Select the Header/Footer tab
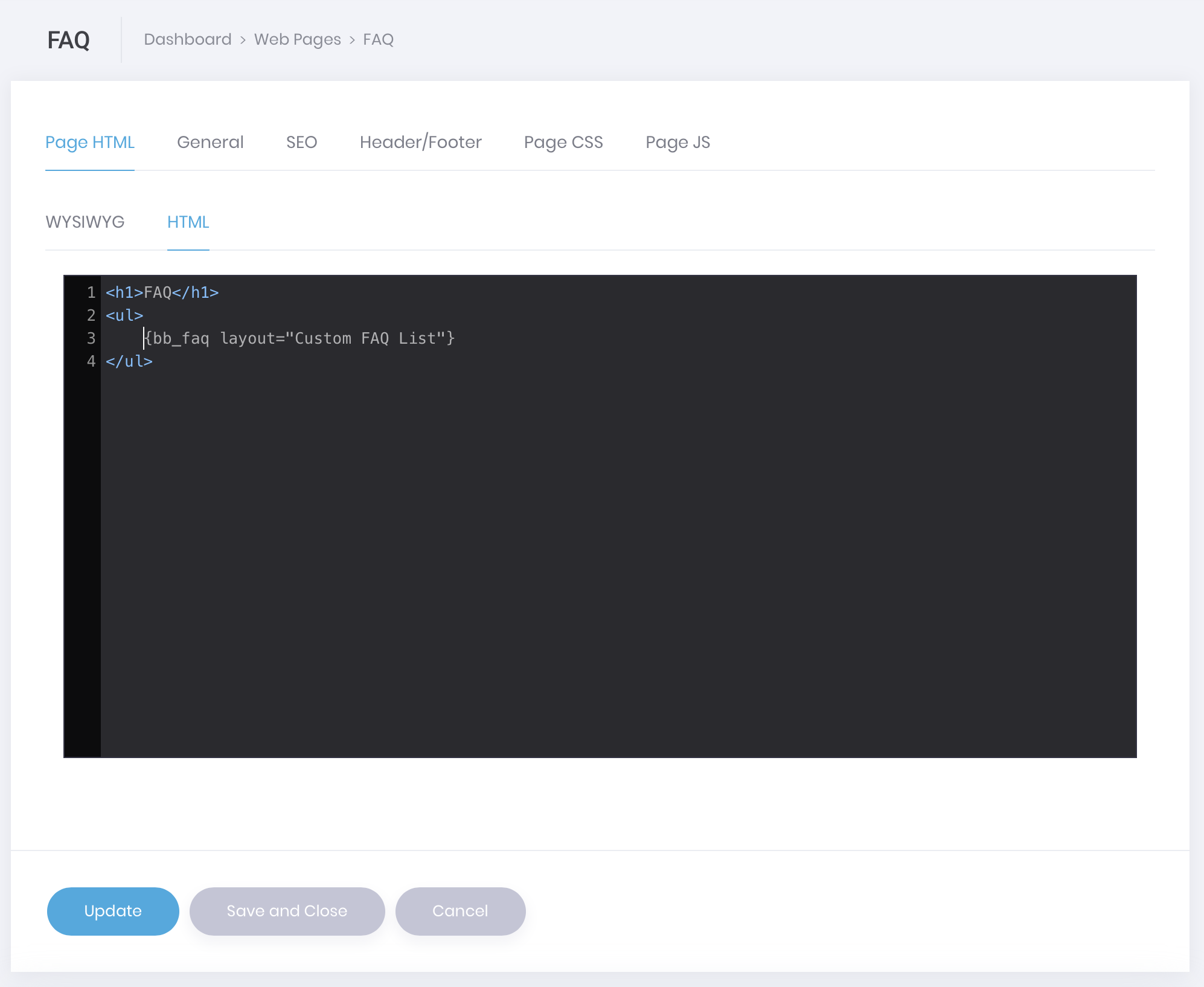Image resolution: width=1204 pixels, height=987 pixels. 421,143
